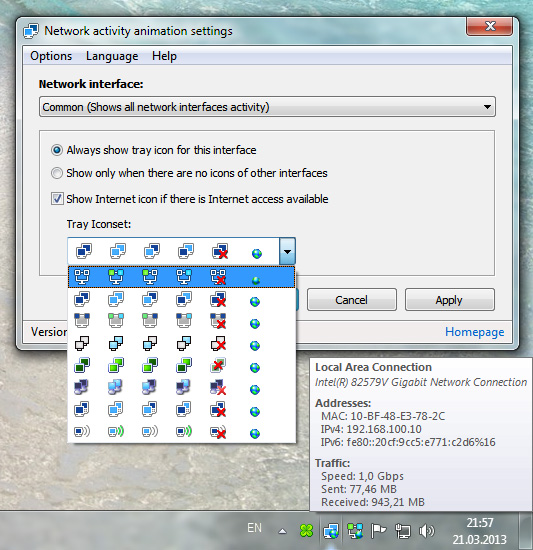533x550 pixels.
Task: Click the Apply button
Action: [x=450, y=300]
